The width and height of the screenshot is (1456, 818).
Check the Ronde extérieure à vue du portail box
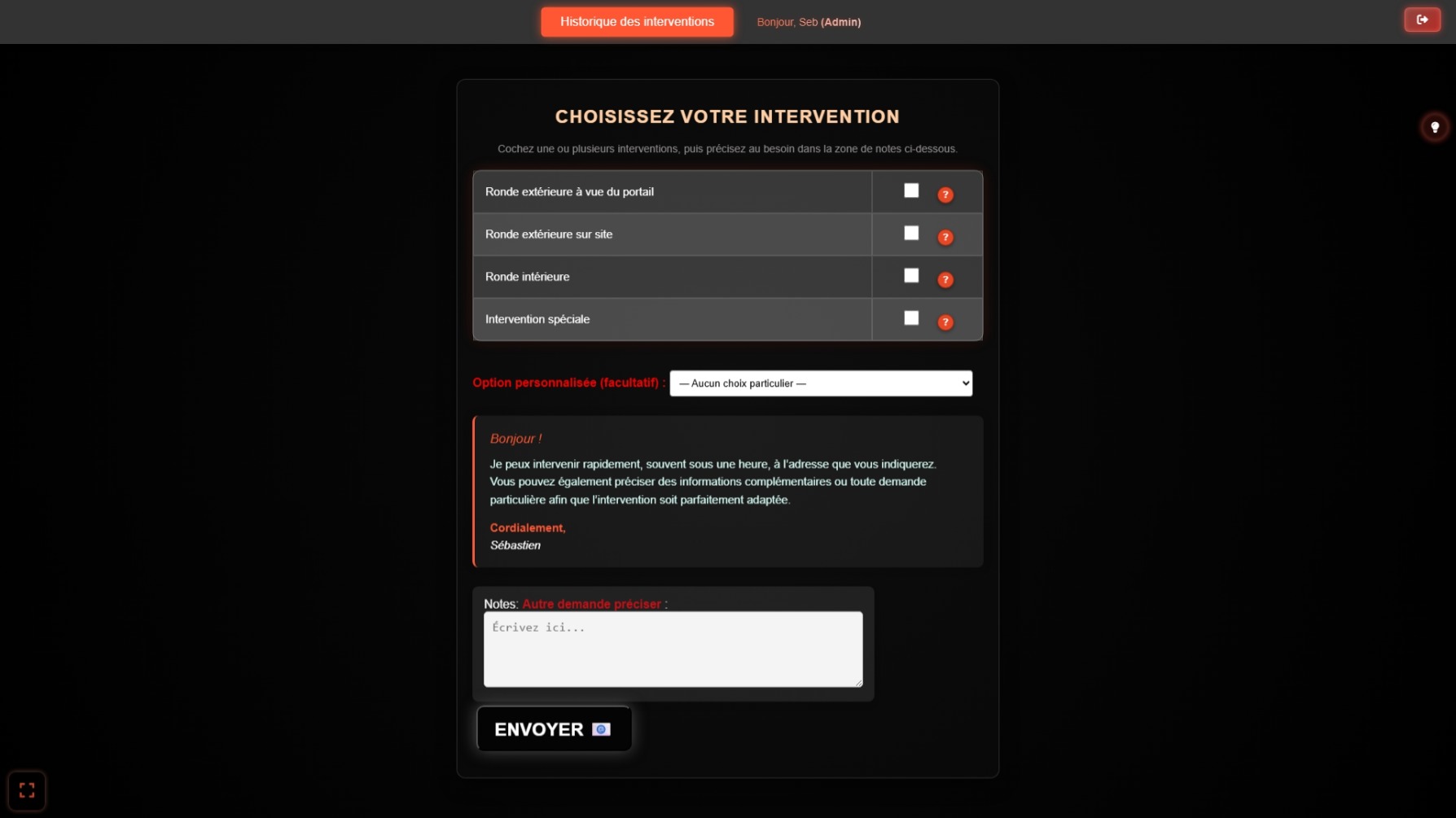coord(910,190)
